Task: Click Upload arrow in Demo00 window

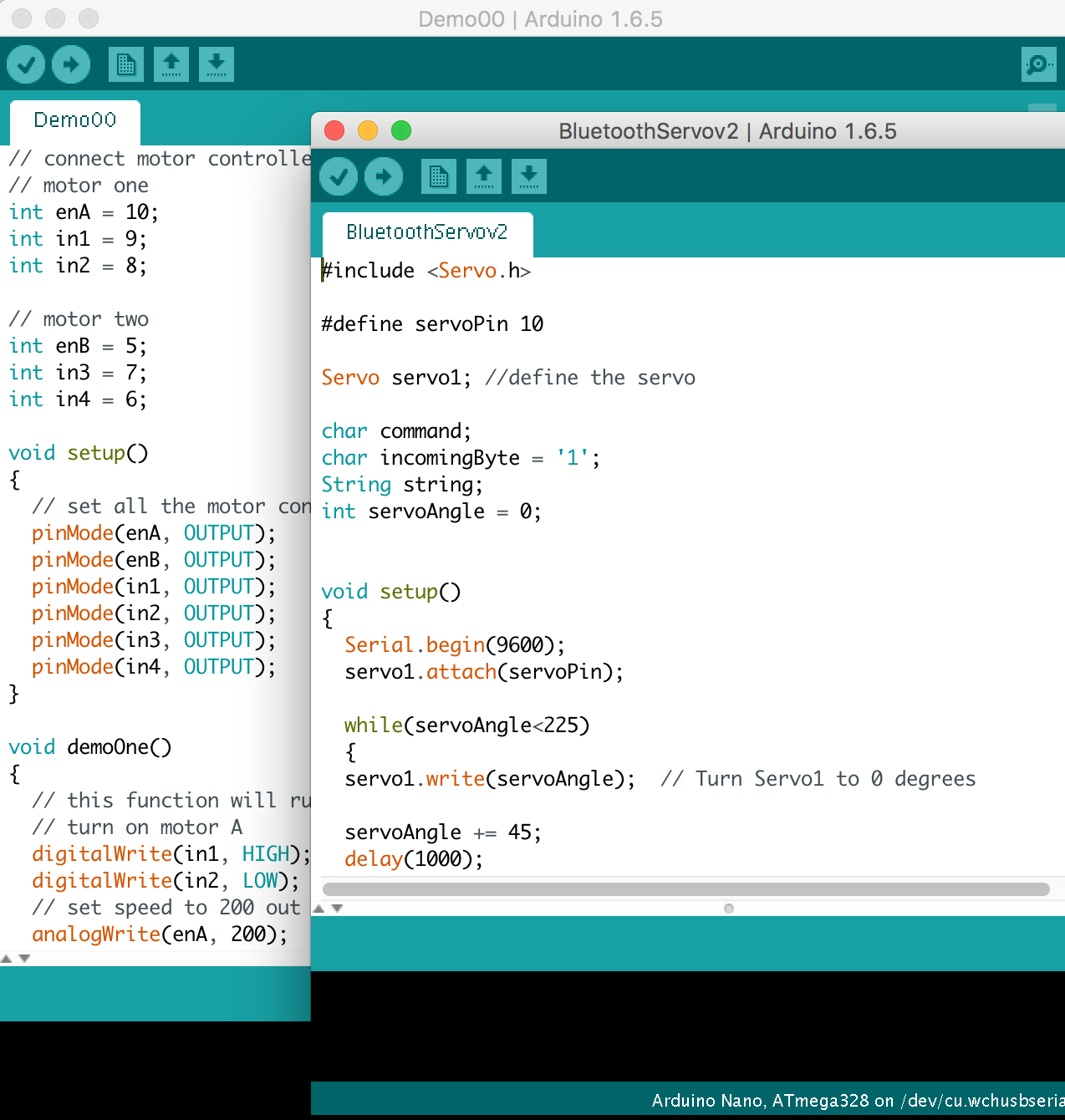Action: [x=71, y=64]
